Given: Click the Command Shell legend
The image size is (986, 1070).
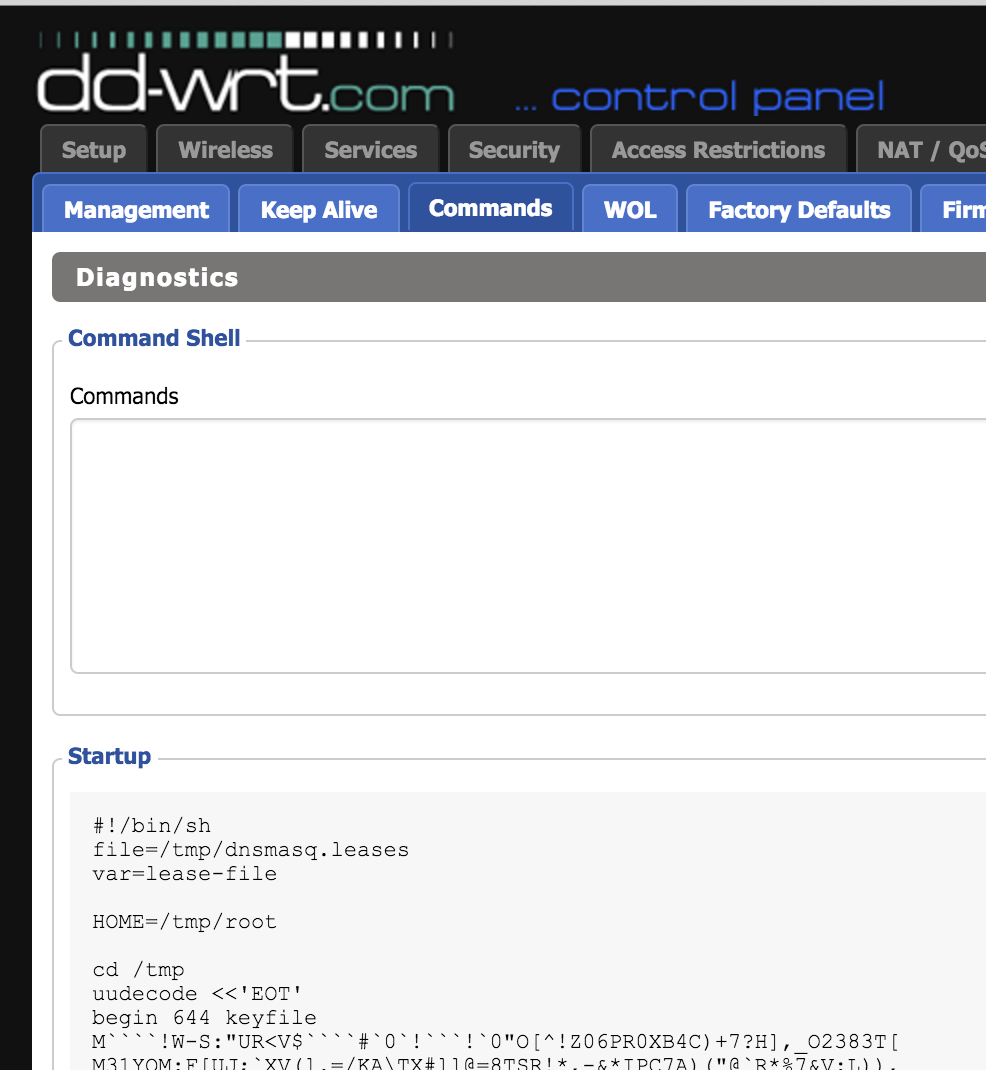Looking at the screenshot, I should tap(154, 338).
